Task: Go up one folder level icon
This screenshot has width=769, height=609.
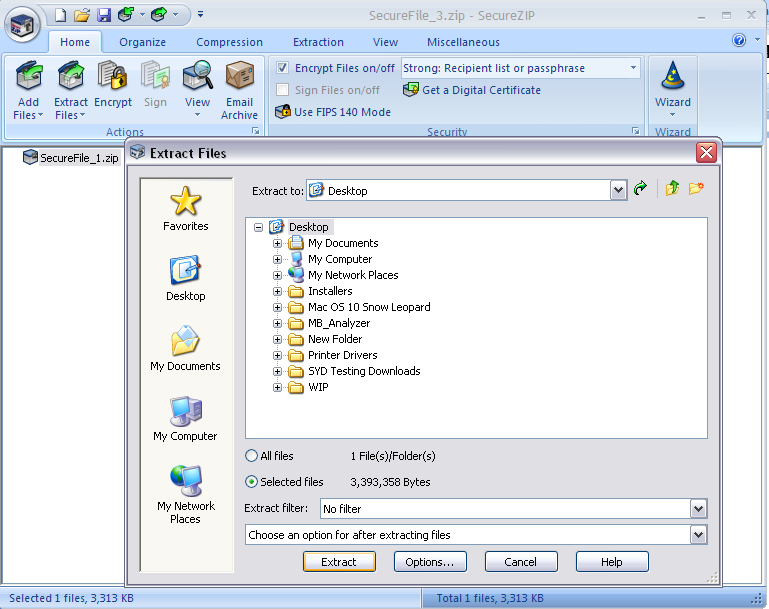Action: click(x=672, y=188)
